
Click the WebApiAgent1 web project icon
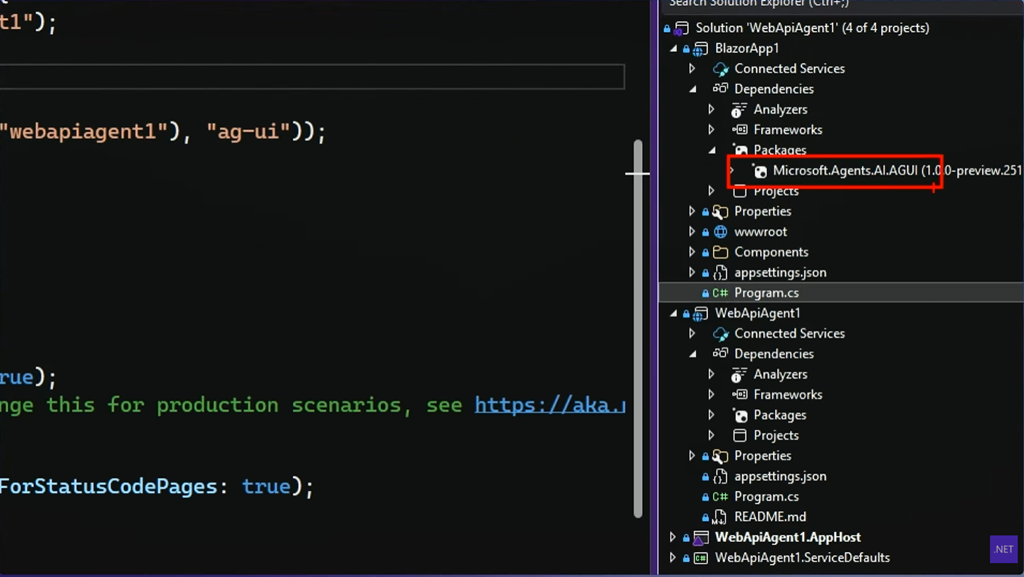700,314
